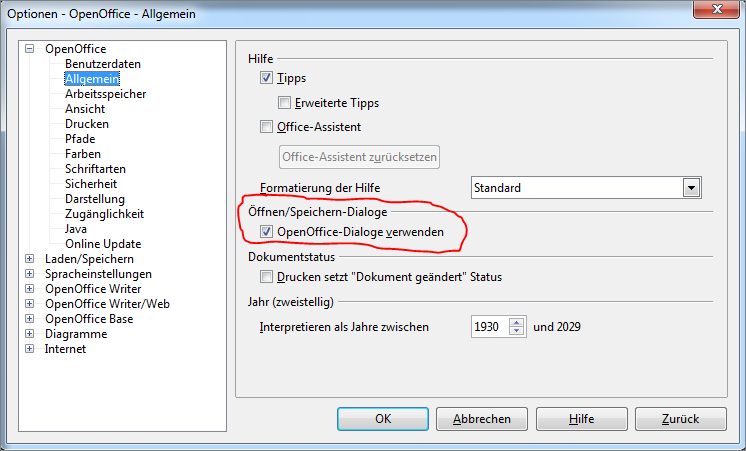Enable Office-Assistent checkbox

[x=266, y=127]
